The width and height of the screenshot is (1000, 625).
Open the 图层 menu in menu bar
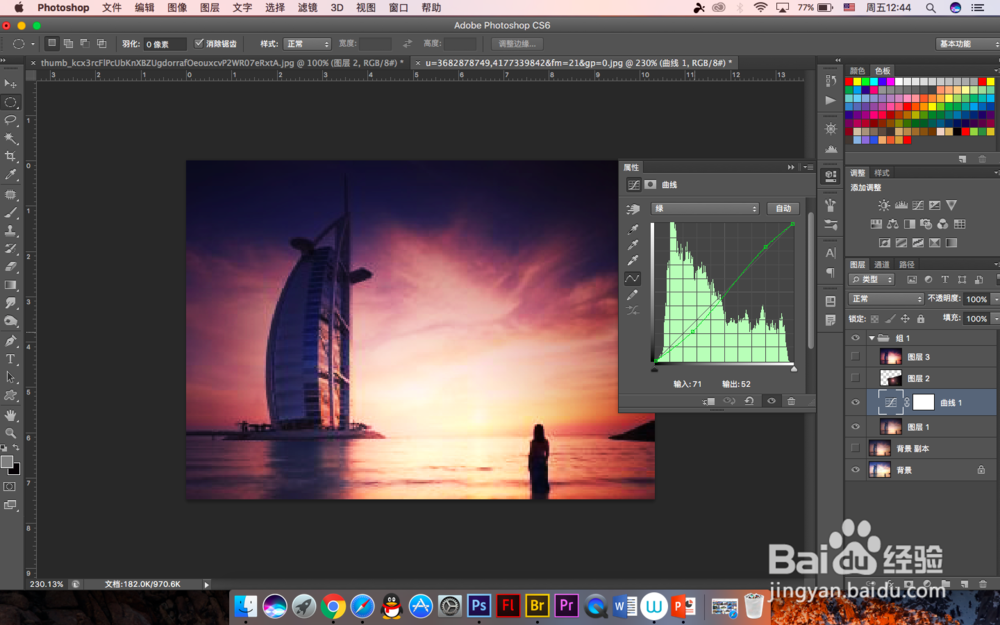click(209, 8)
